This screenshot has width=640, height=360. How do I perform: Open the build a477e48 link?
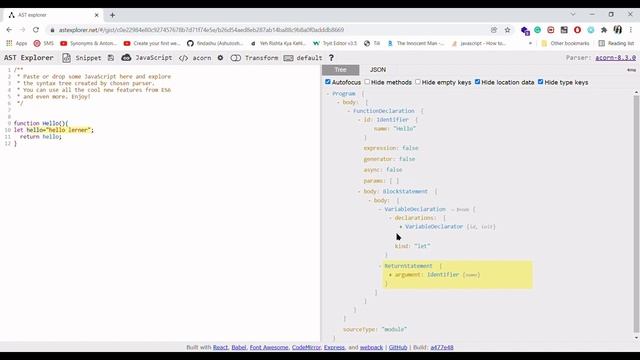[442, 347]
